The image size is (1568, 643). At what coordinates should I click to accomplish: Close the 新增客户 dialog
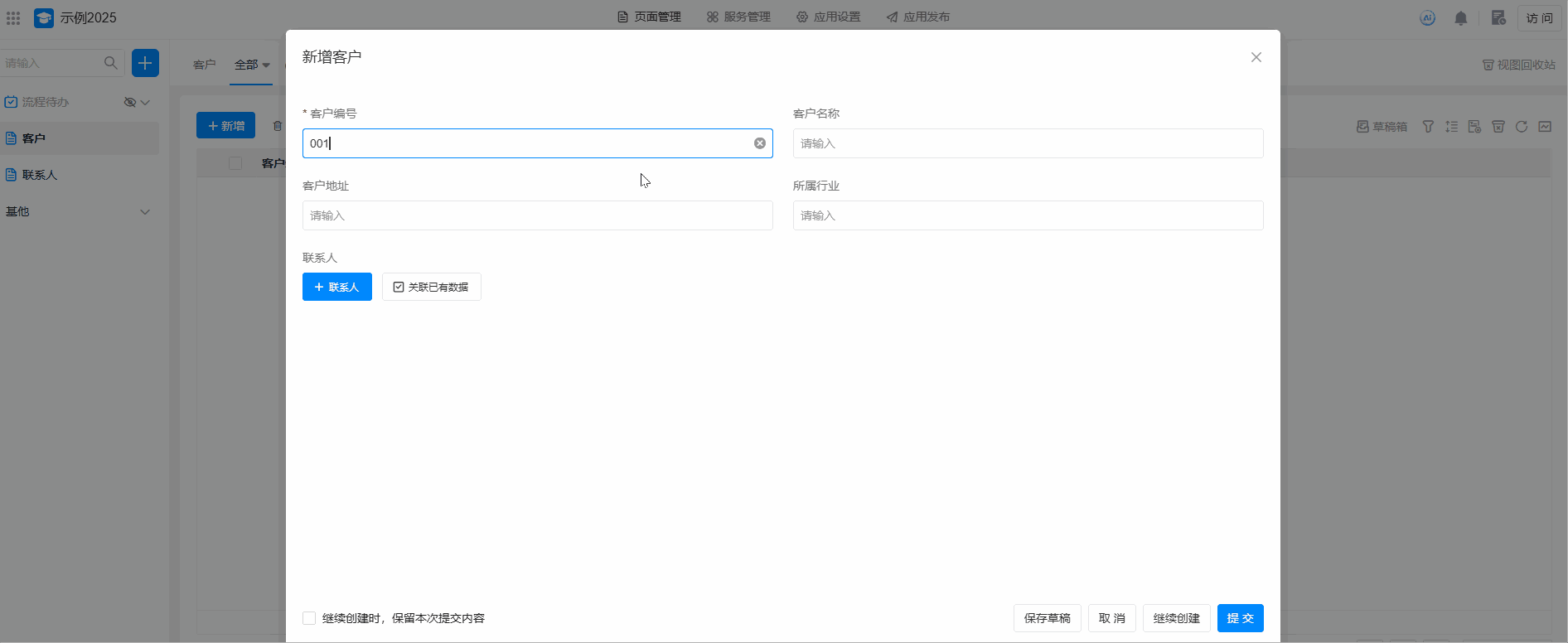(1256, 57)
